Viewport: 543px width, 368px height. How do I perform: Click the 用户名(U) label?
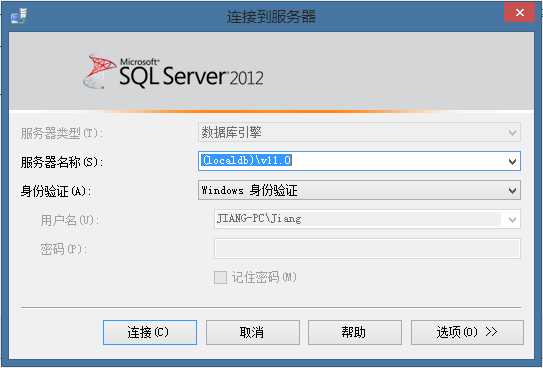pos(70,220)
